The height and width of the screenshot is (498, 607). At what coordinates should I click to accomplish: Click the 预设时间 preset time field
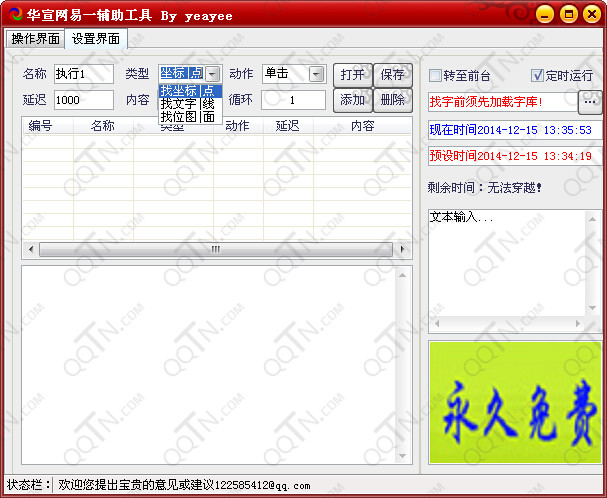point(512,156)
